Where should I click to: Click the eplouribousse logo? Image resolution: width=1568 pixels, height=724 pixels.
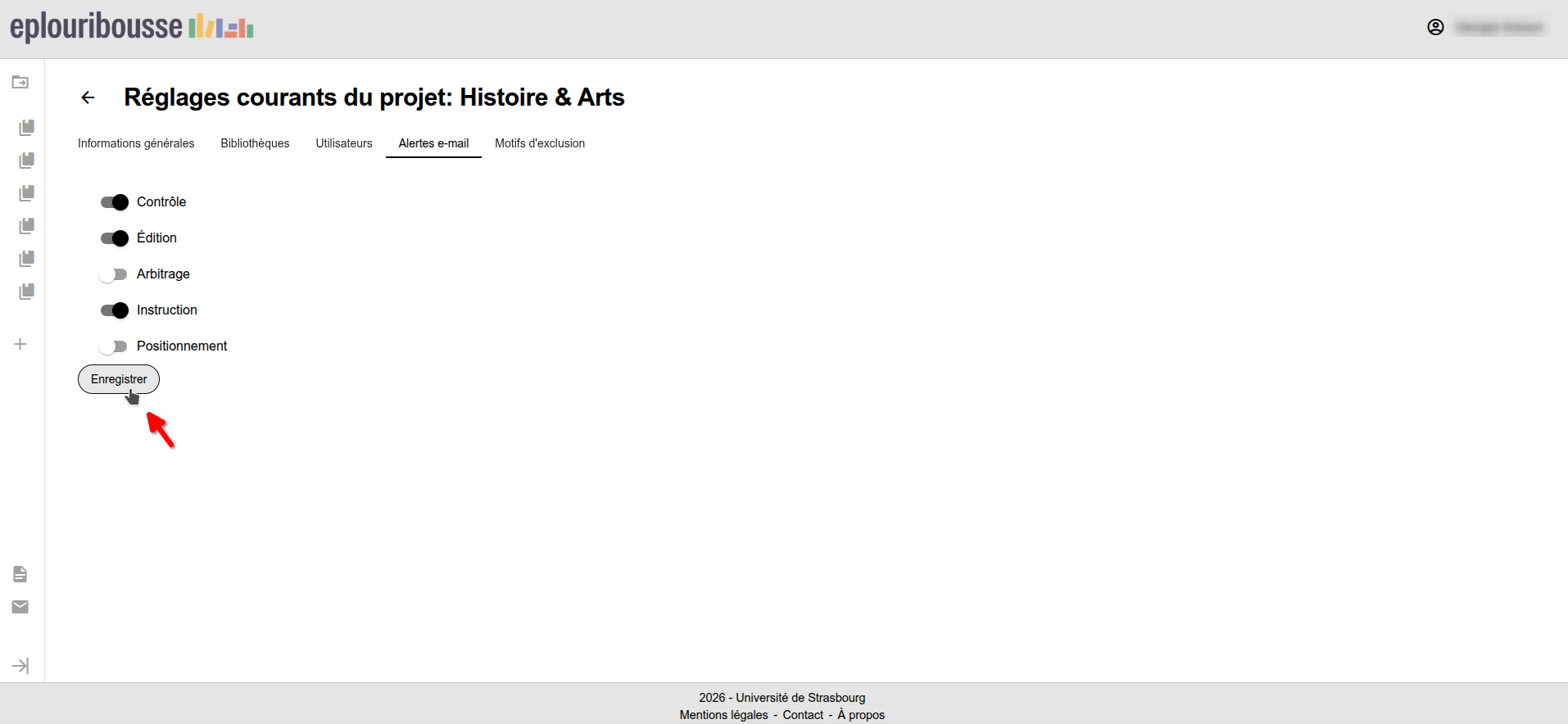click(131, 27)
